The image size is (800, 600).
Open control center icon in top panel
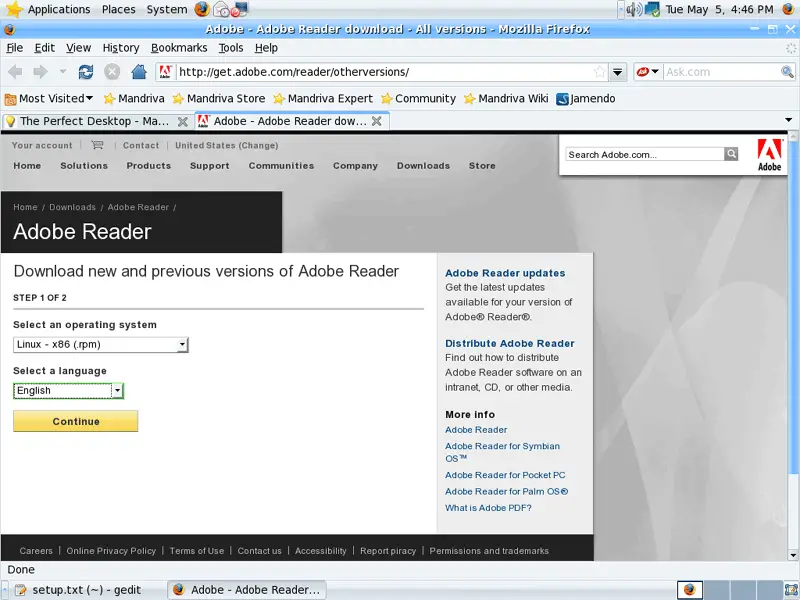point(241,9)
